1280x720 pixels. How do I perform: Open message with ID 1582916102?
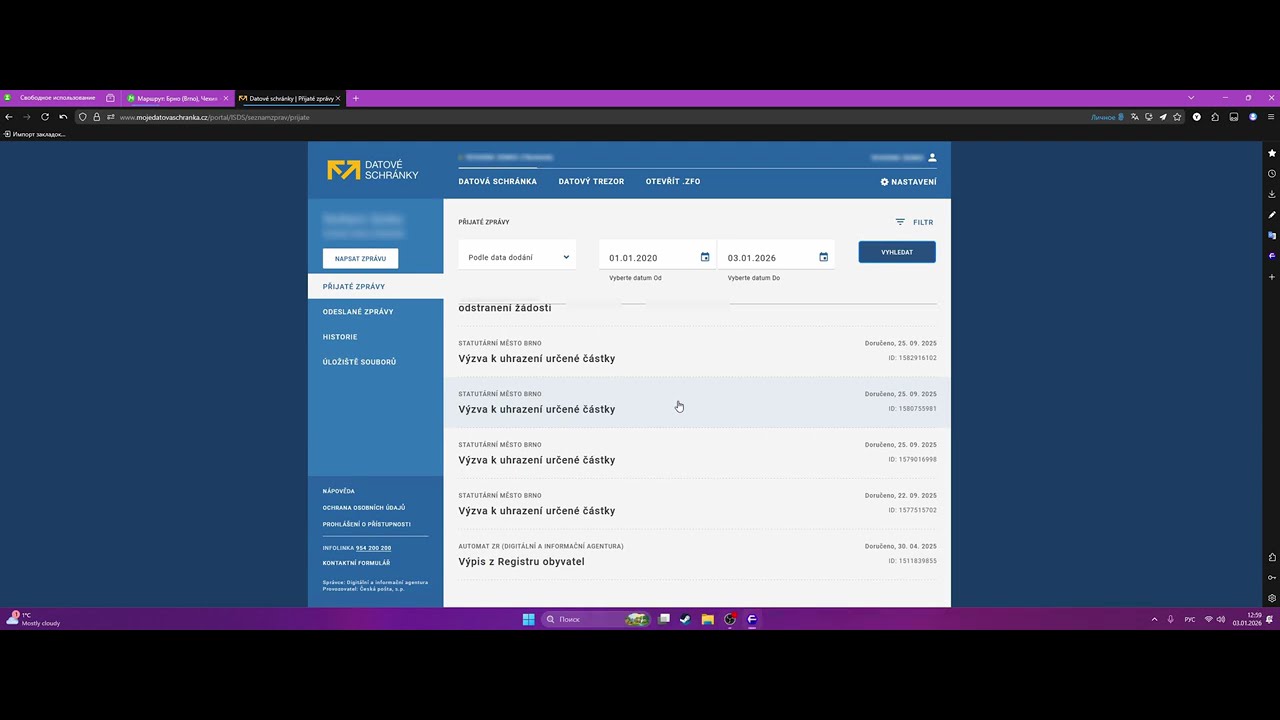[697, 351]
